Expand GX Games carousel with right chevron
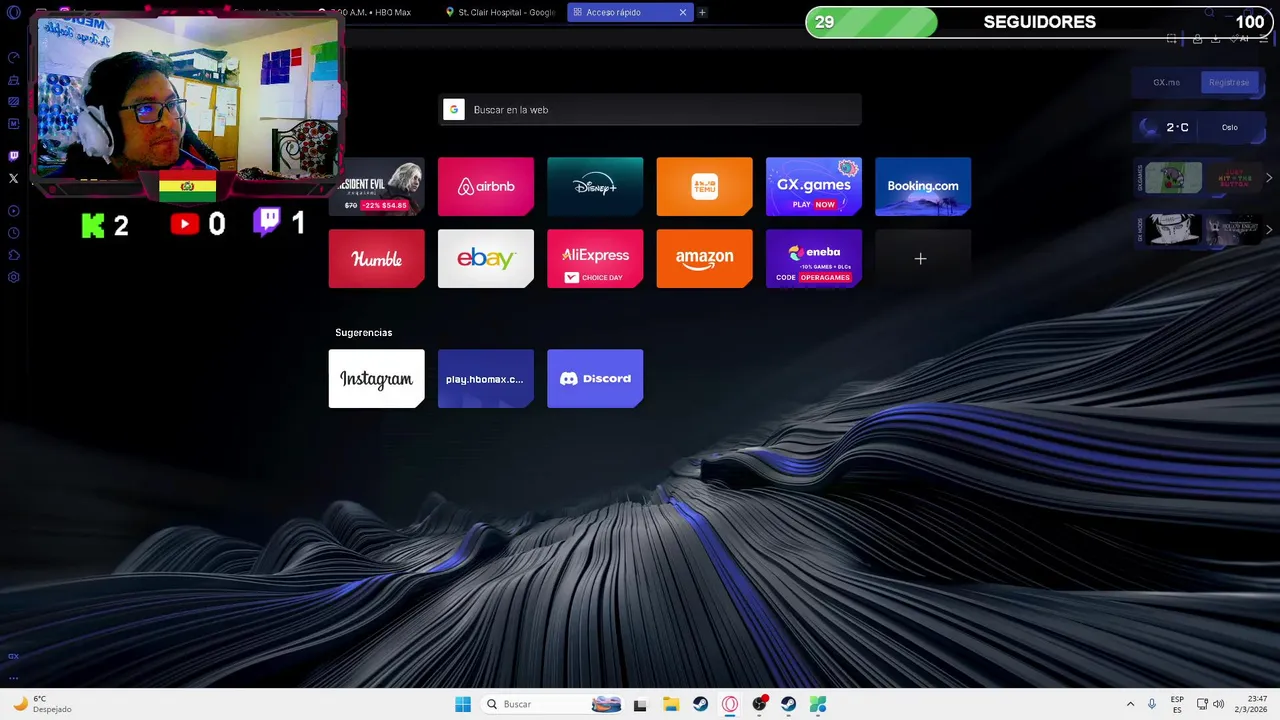 pyautogui.click(x=1269, y=178)
